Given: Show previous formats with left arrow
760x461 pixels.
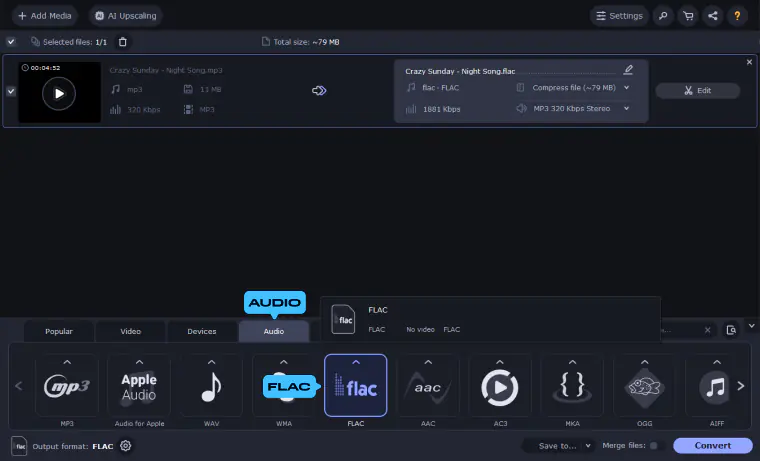Looking at the screenshot, I should (19, 386).
